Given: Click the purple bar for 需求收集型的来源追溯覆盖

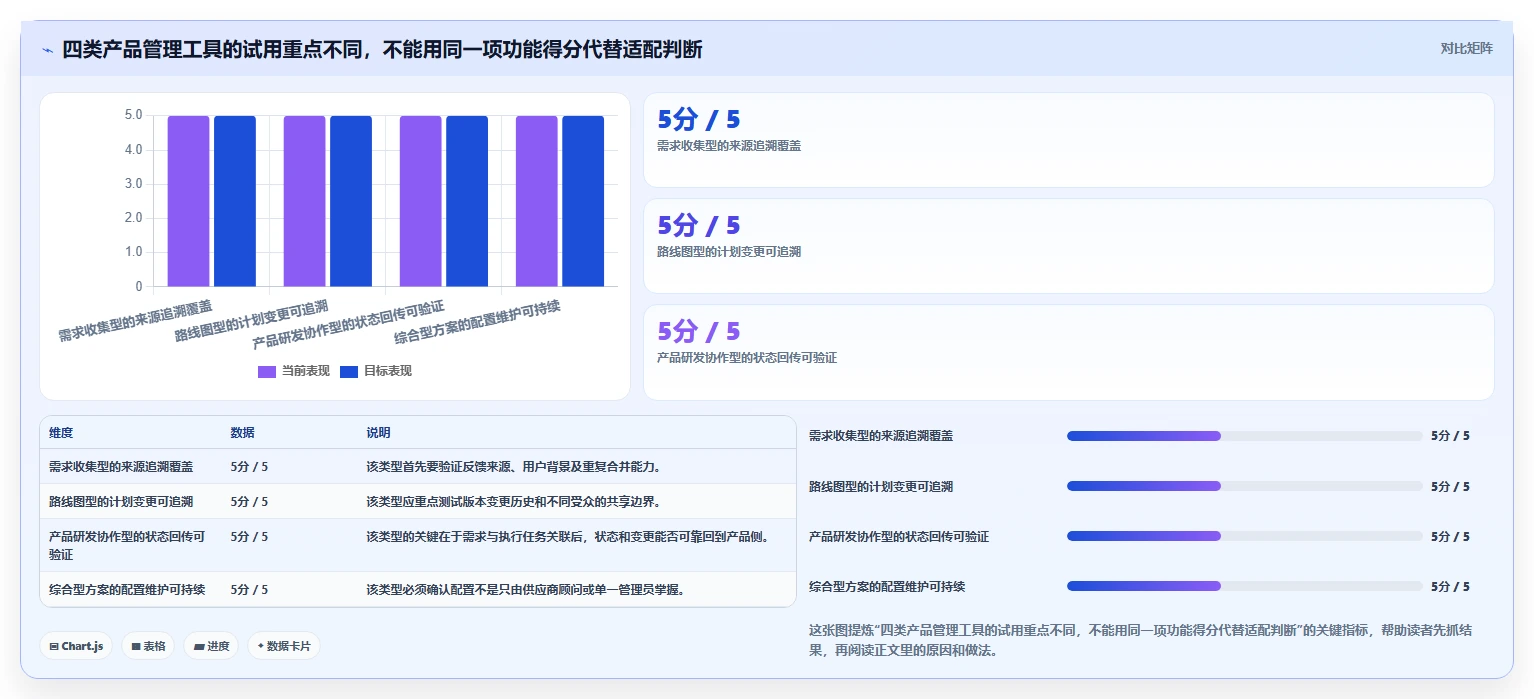Looking at the screenshot, I should pos(188,201).
